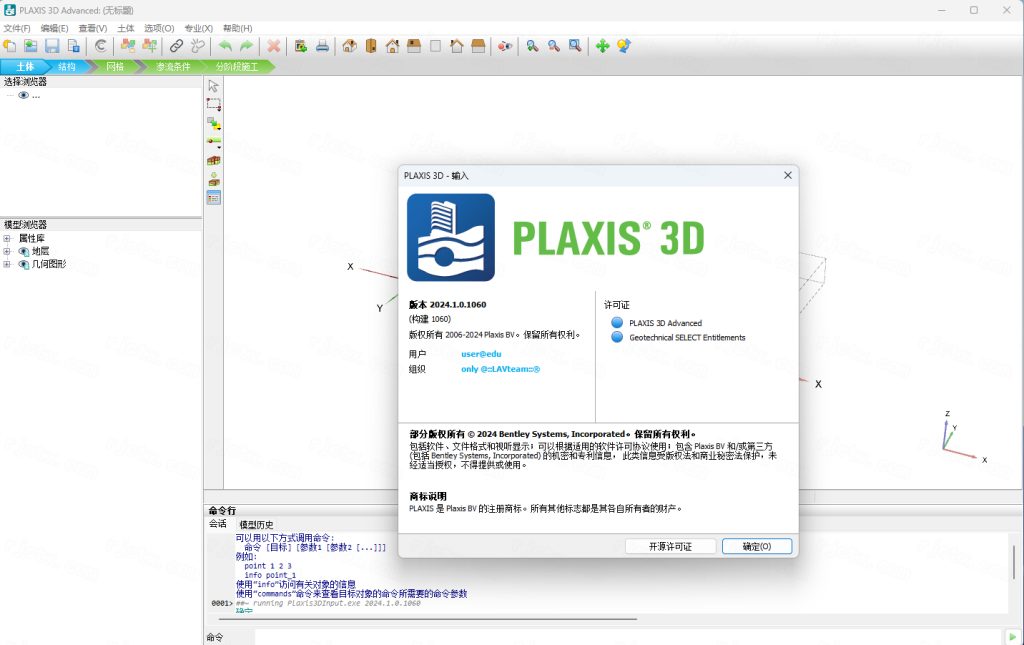
Task: Click the New project toolbar icon
Action: pos(10,46)
